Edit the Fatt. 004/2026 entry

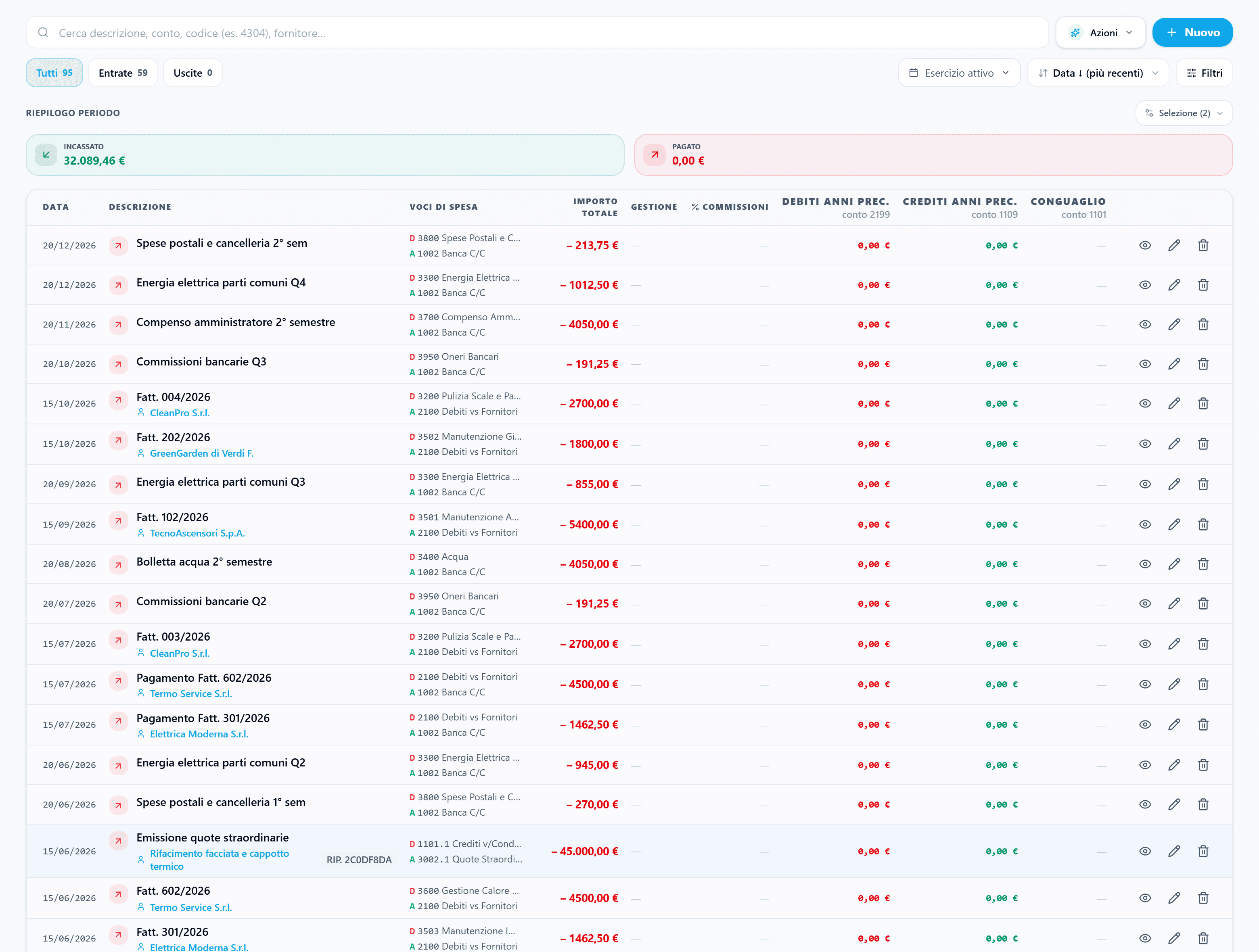pos(1173,403)
